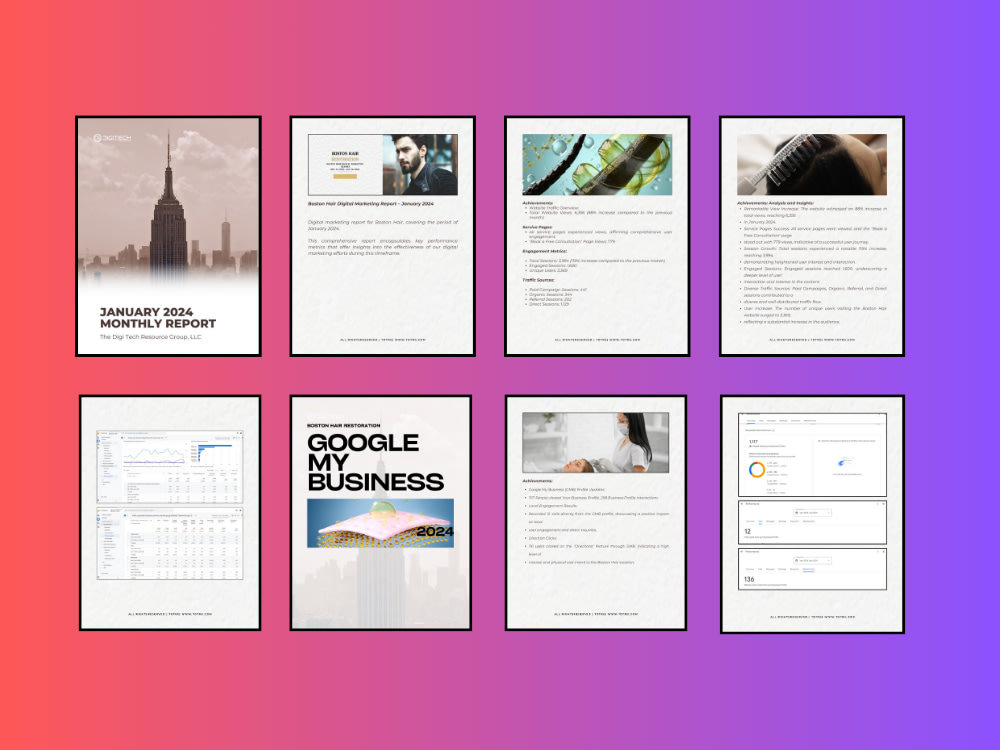Image resolution: width=1000 pixels, height=750 pixels.
Task: Select the lower analytics table screenshot
Action: click(x=170, y=543)
